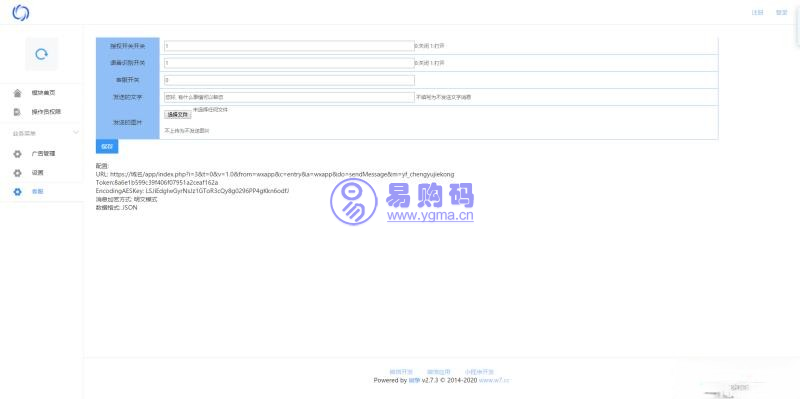Click the refresh arrow module icon
The width and height of the screenshot is (800, 399).
tap(42, 54)
